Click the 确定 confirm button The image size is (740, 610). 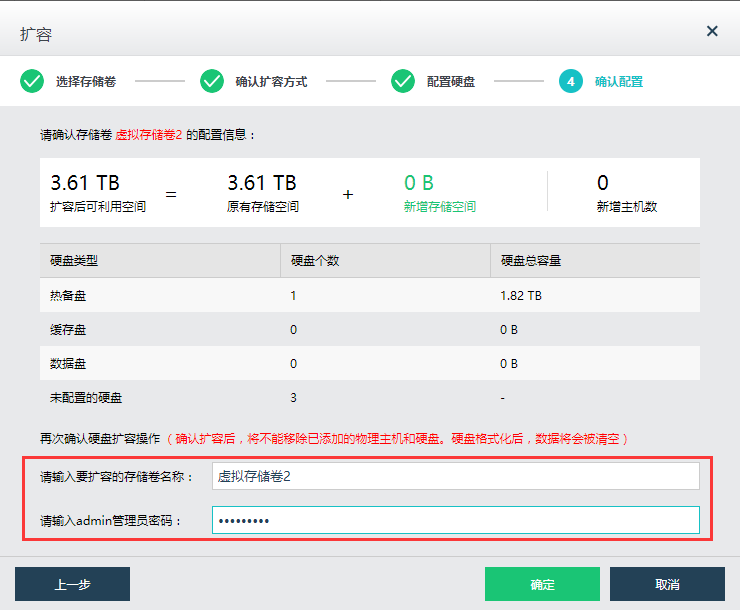[542, 584]
